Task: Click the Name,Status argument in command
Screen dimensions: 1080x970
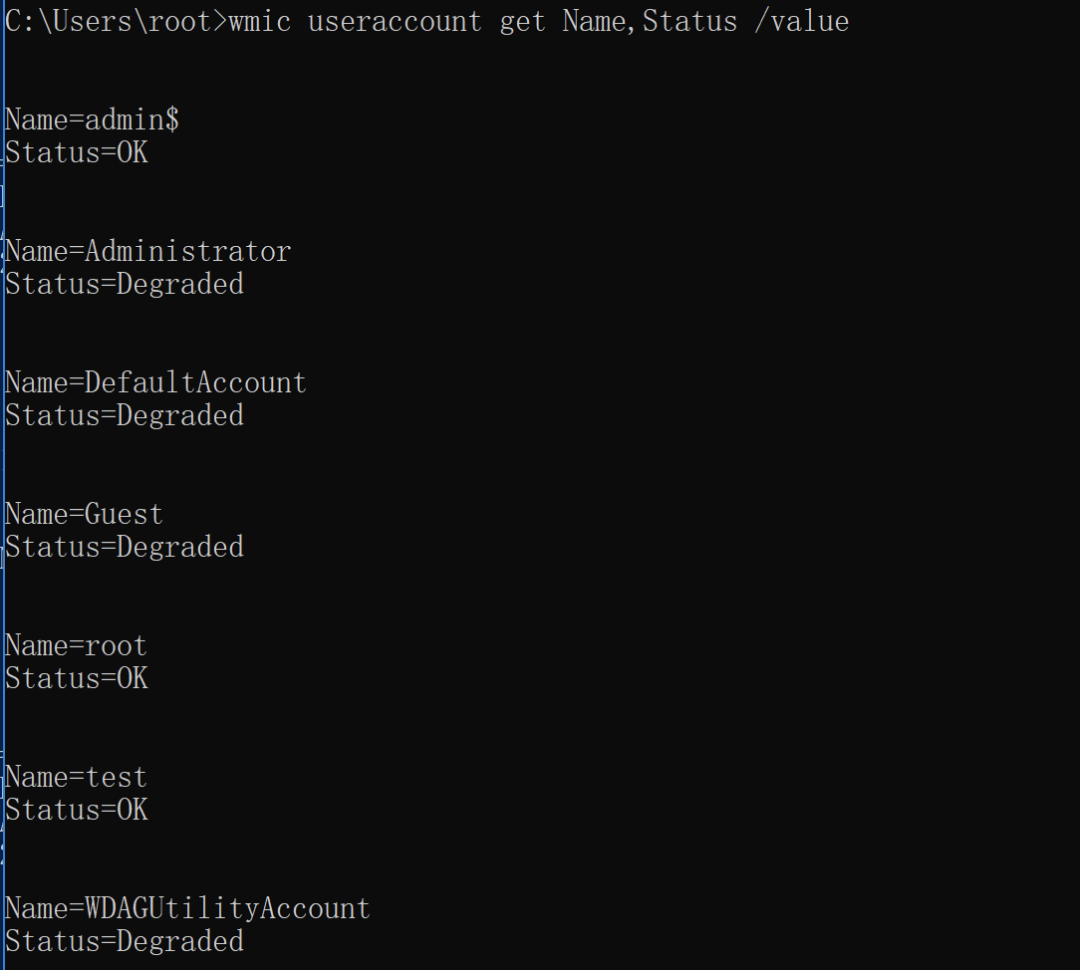Action: click(x=650, y=21)
